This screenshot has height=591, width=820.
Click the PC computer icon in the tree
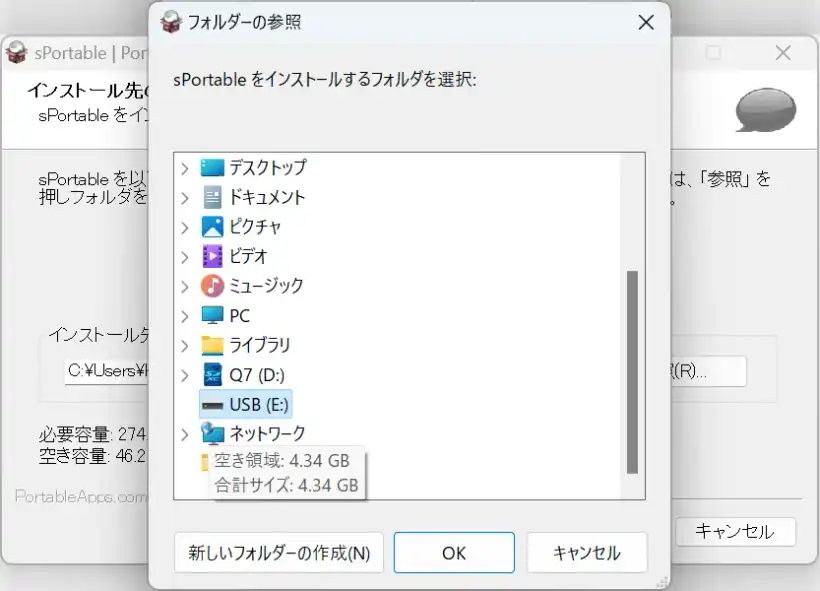coord(212,315)
